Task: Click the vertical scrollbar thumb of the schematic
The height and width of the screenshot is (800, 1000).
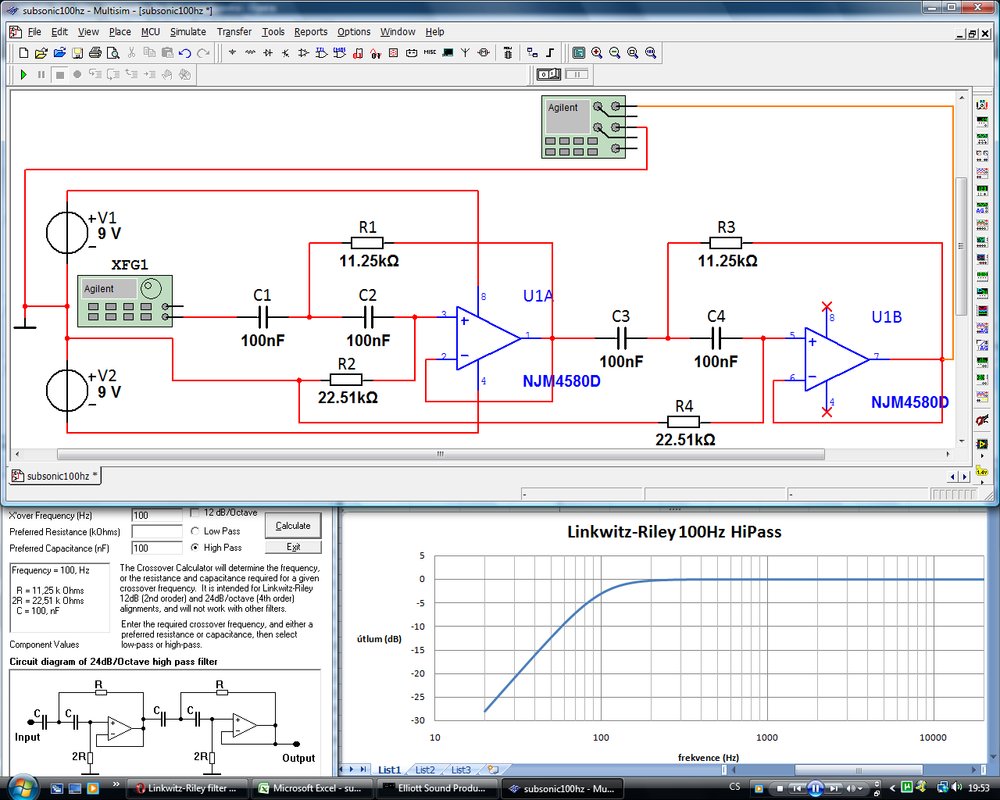Action: [962, 246]
